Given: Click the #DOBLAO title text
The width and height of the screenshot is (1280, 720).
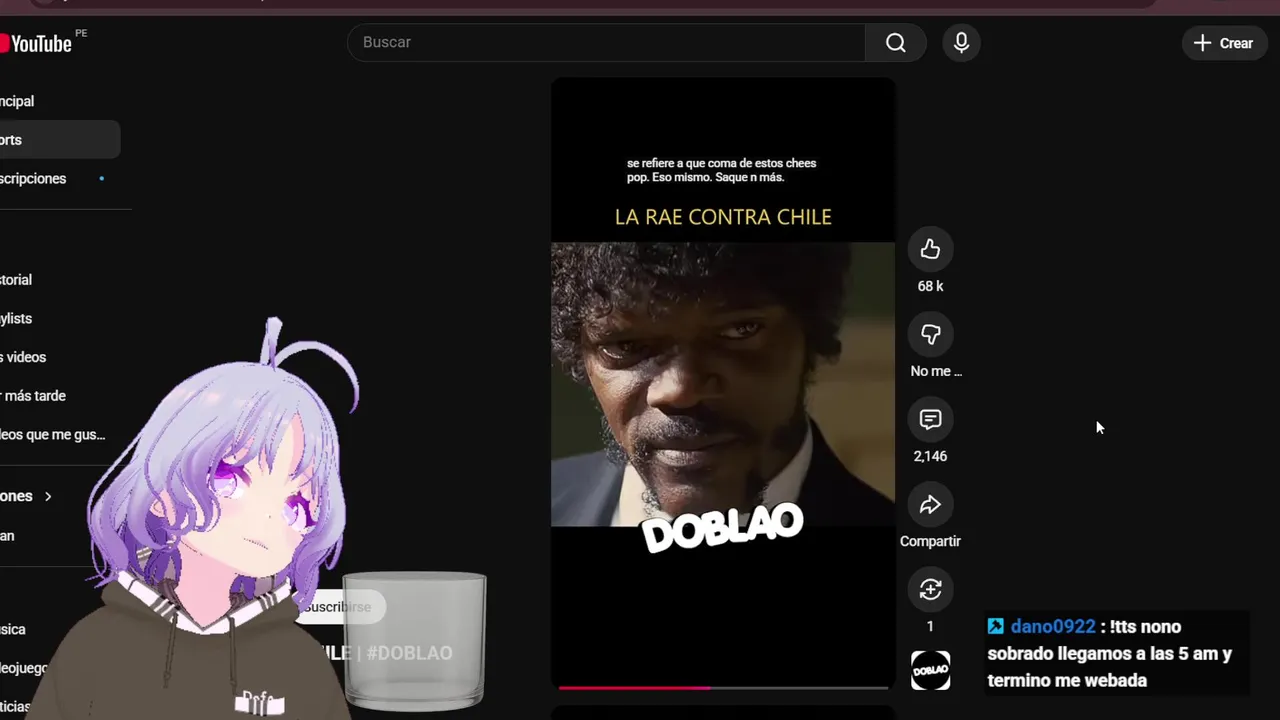Looking at the screenshot, I should (x=409, y=653).
